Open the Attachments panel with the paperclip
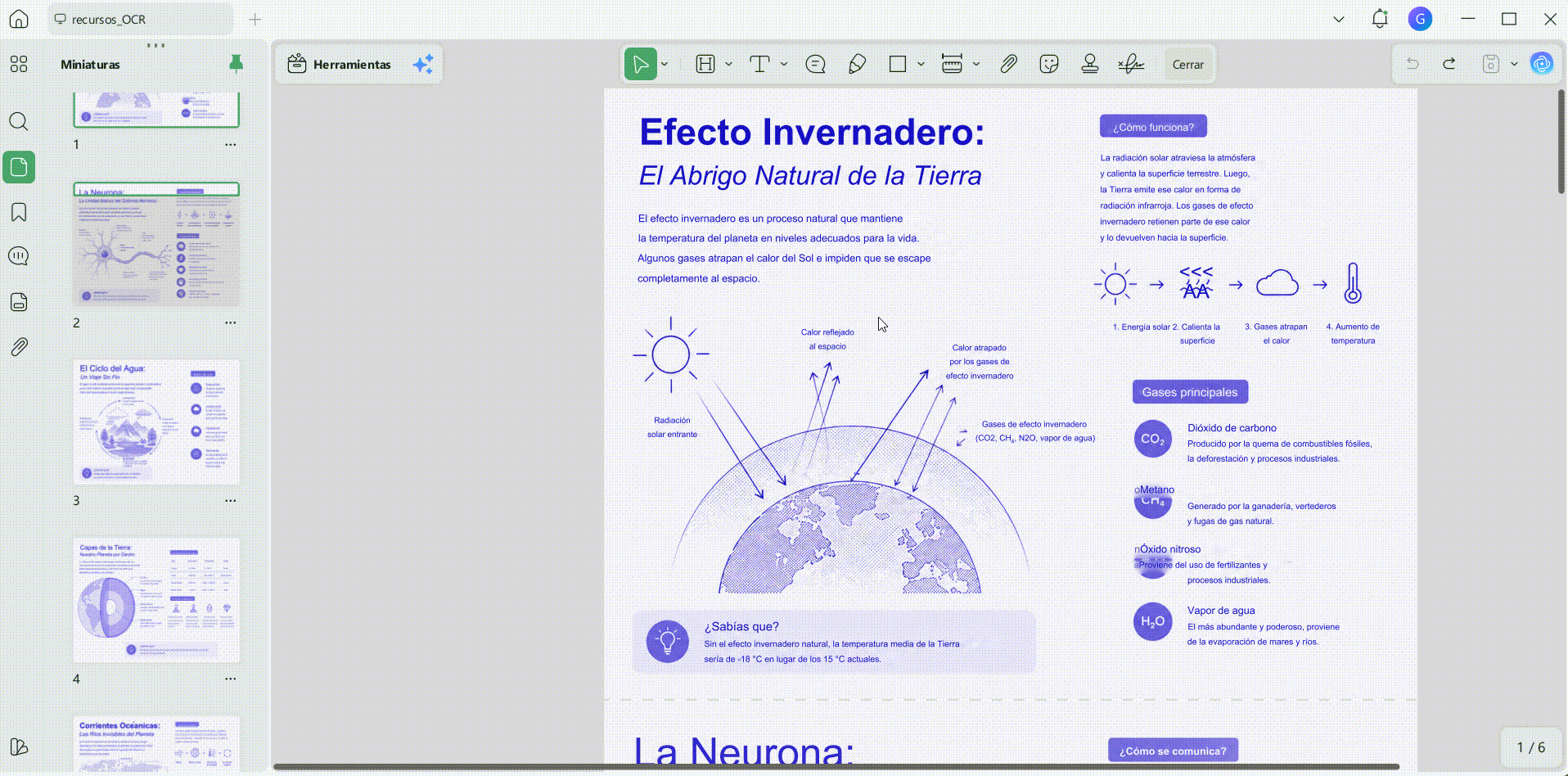This screenshot has width=1568, height=776. (19, 347)
